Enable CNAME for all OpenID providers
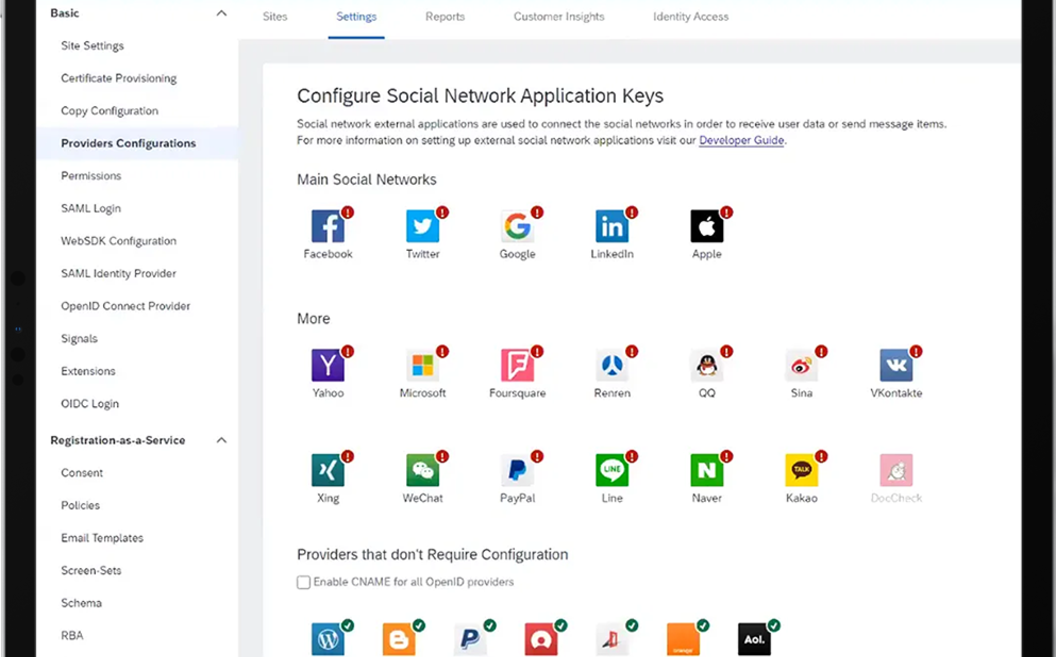 pos(304,582)
